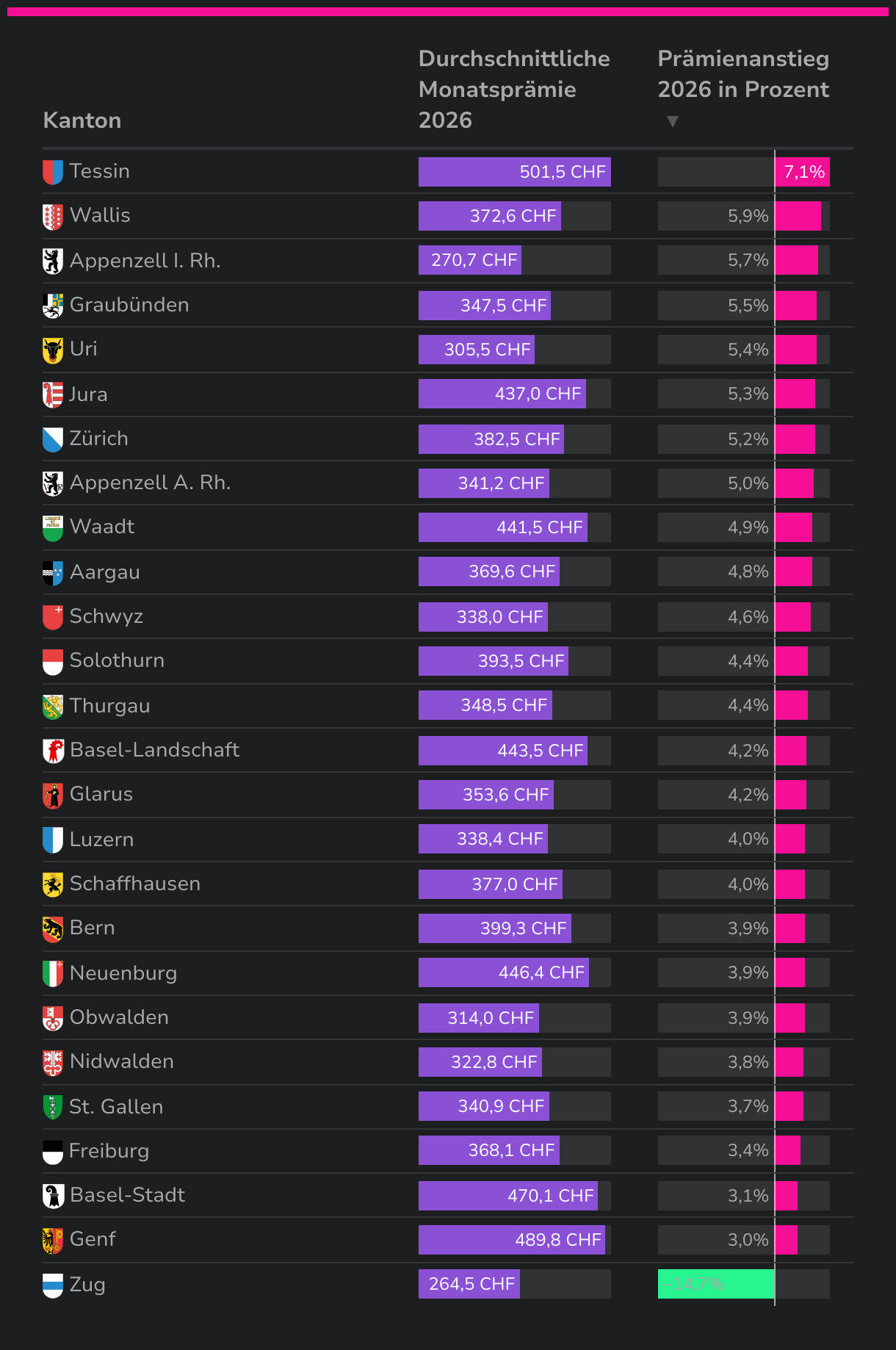Viewport: 896px width, 1350px height.
Task: Click the Zug blue-striped shield icon
Action: coord(53,1286)
